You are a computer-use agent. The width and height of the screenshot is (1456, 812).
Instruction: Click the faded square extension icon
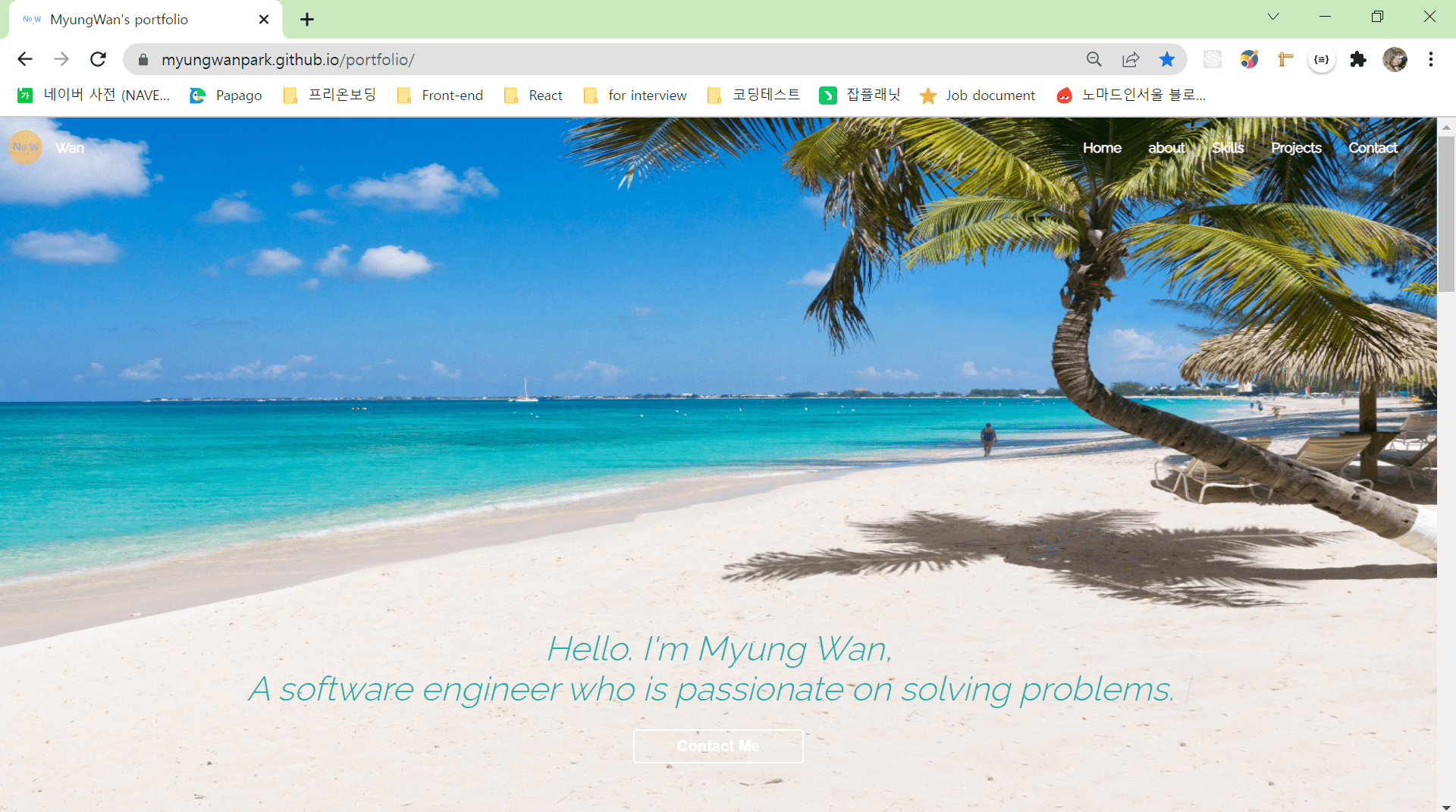coord(1213,59)
